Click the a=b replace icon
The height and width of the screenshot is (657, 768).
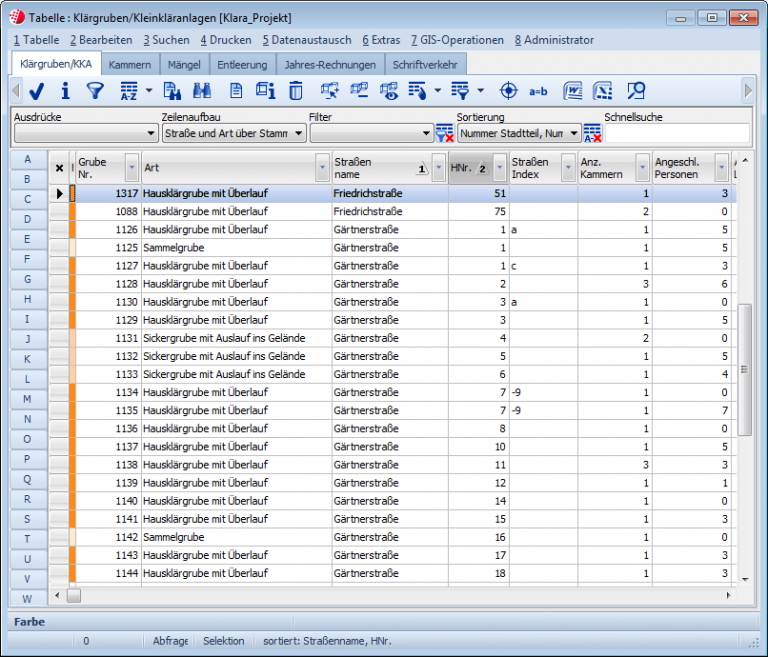(538, 91)
